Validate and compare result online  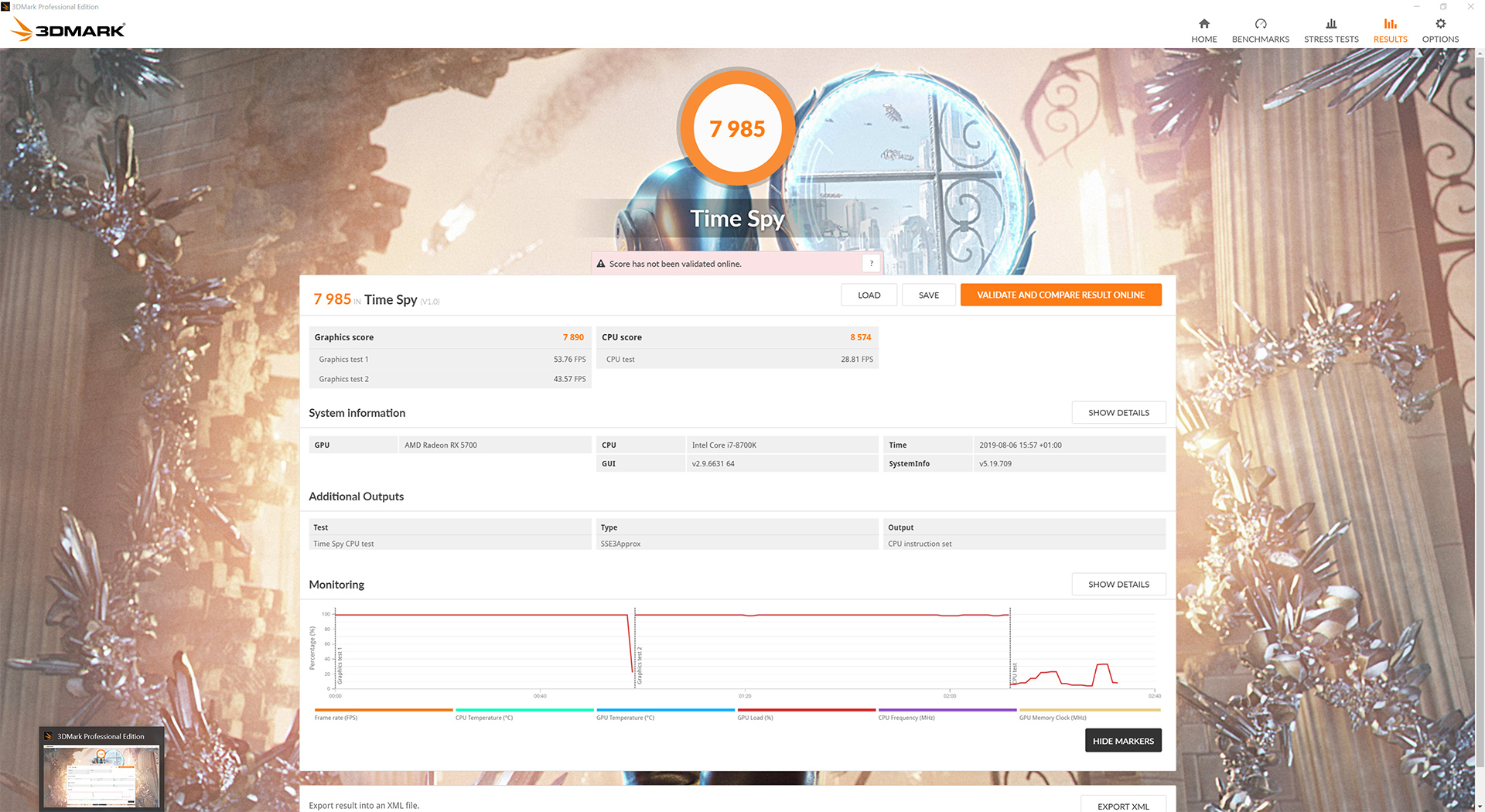pyautogui.click(x=1060, y=295)
